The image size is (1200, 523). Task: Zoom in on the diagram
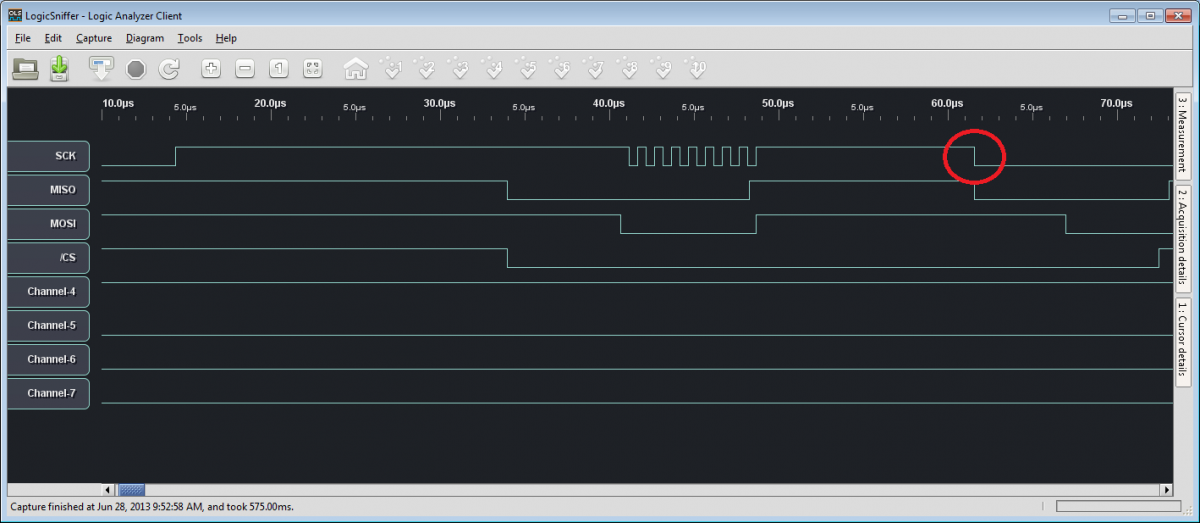coord(211,69)
